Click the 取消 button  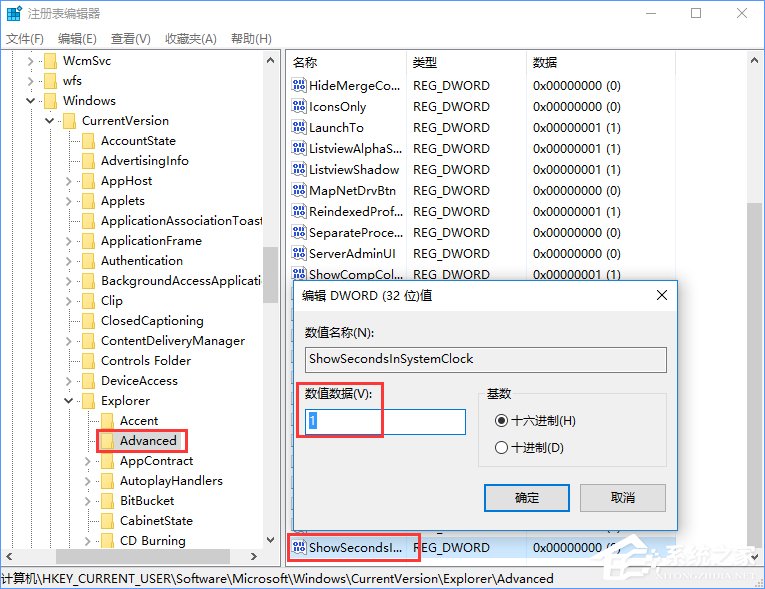pos(622,497)
